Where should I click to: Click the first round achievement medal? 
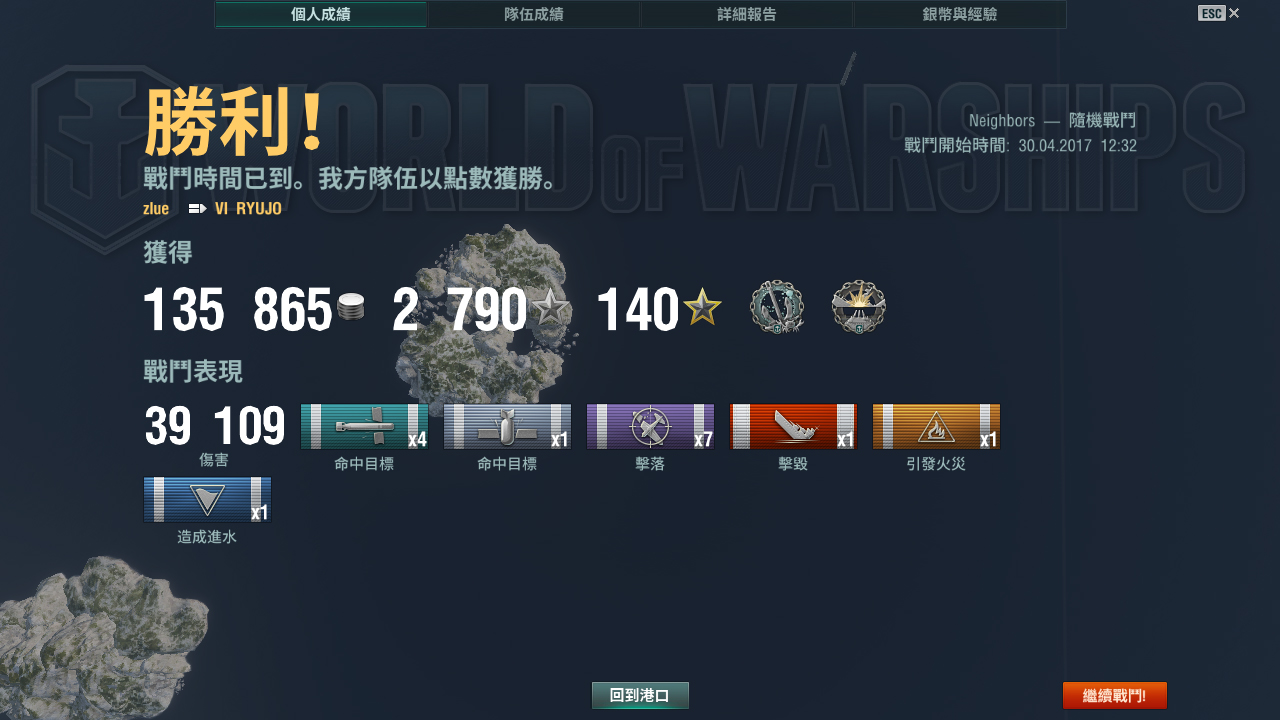point(777,307)
